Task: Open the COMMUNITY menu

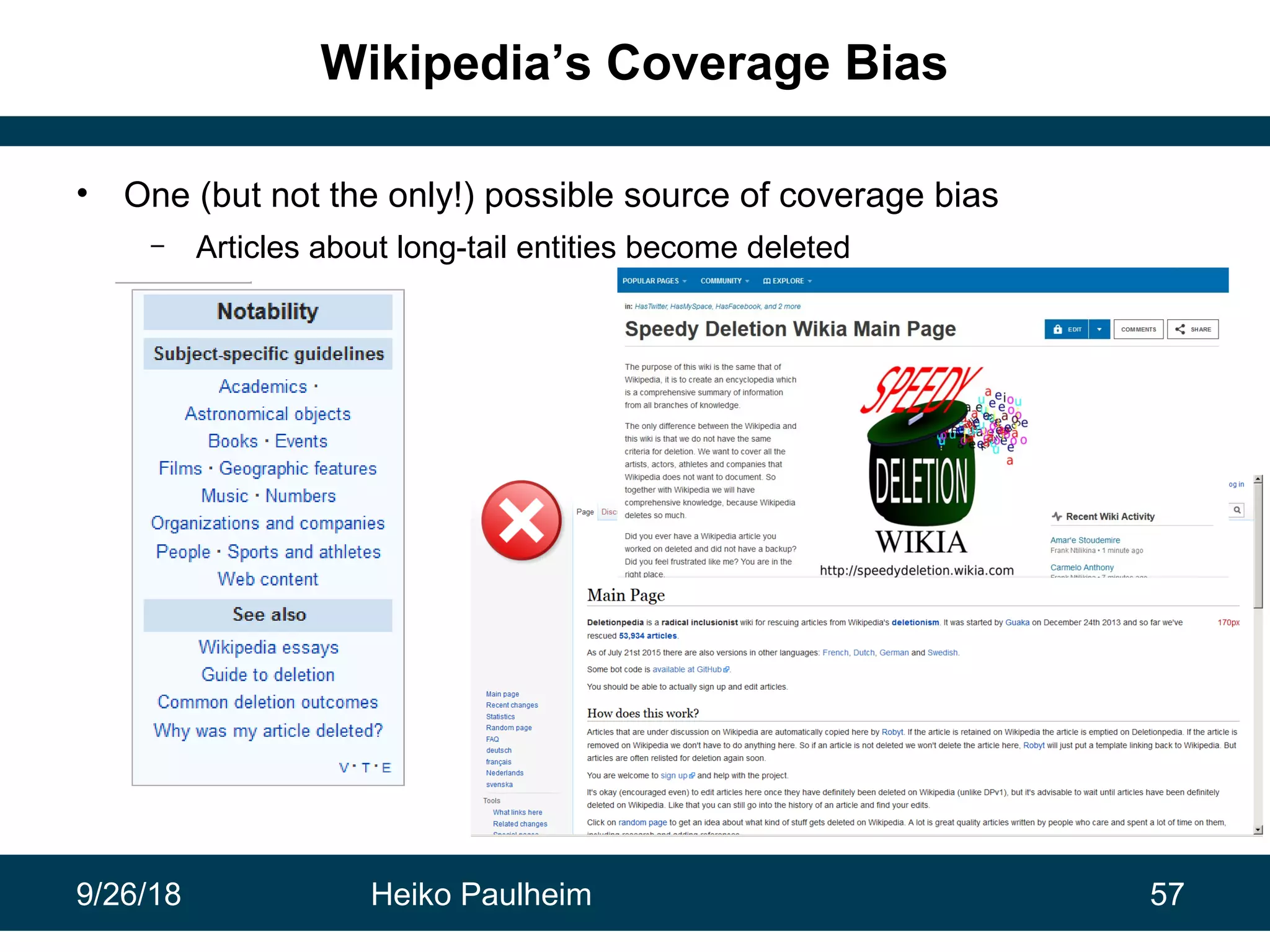Action: pyautogui.click(x=725, y=281)
